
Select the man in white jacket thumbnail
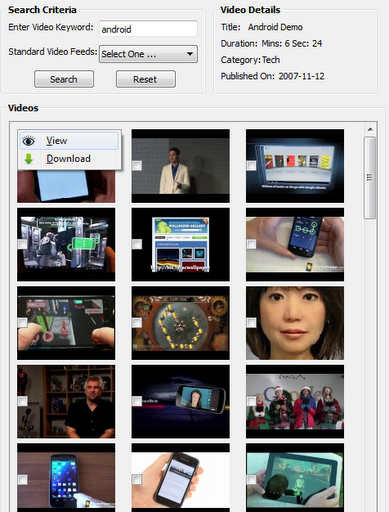click(181, 166)
